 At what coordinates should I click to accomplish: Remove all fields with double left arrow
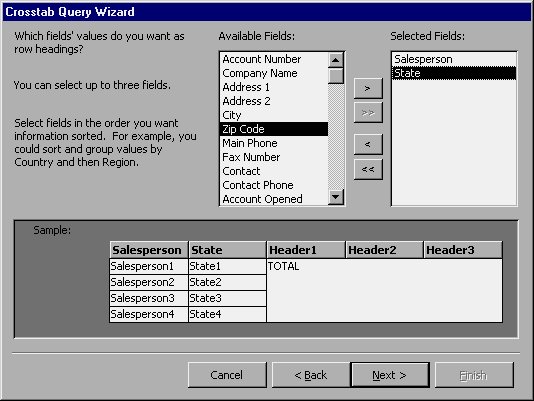pyautogui.click(x=368, y=169)
